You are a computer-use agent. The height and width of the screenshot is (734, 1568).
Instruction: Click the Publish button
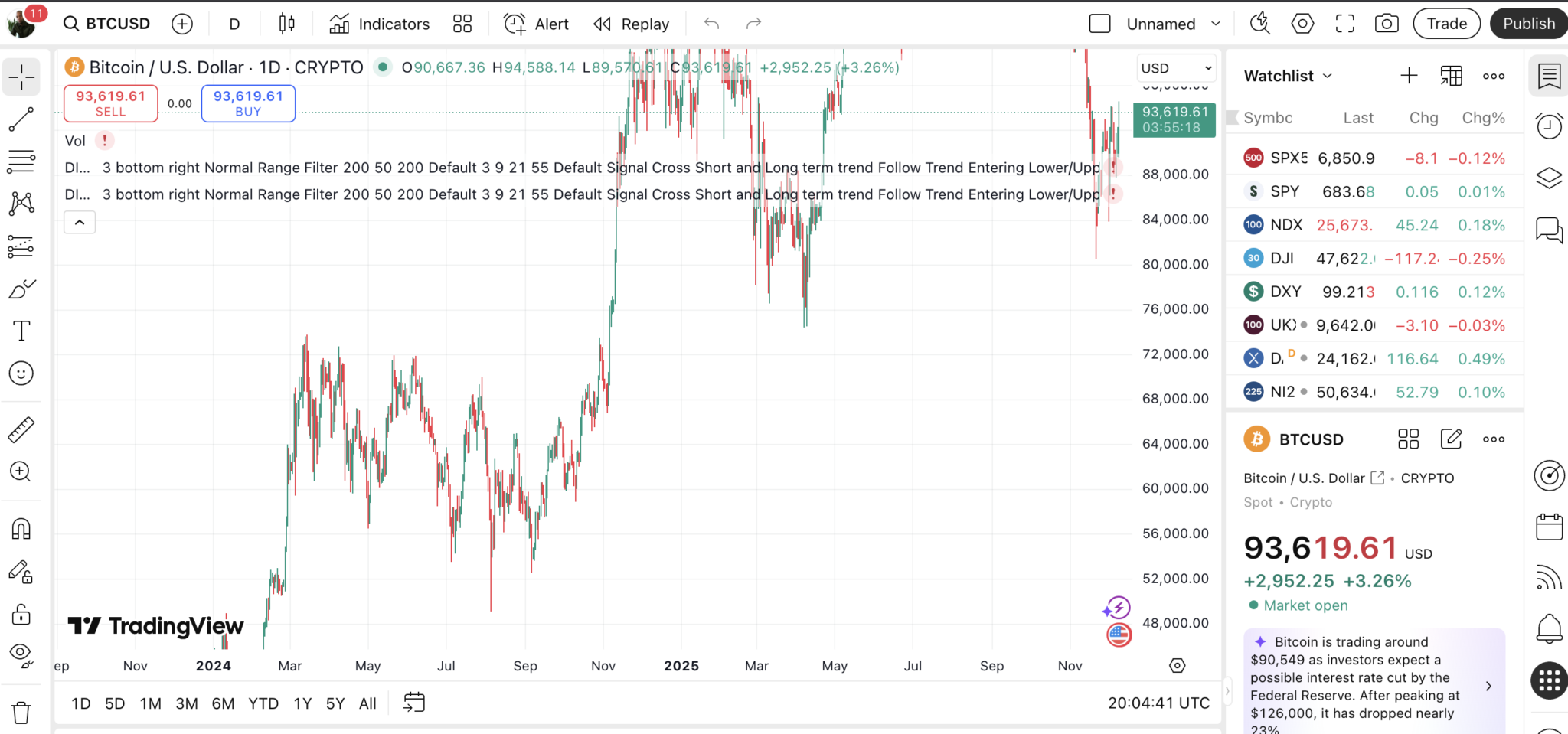(1529, 24)
